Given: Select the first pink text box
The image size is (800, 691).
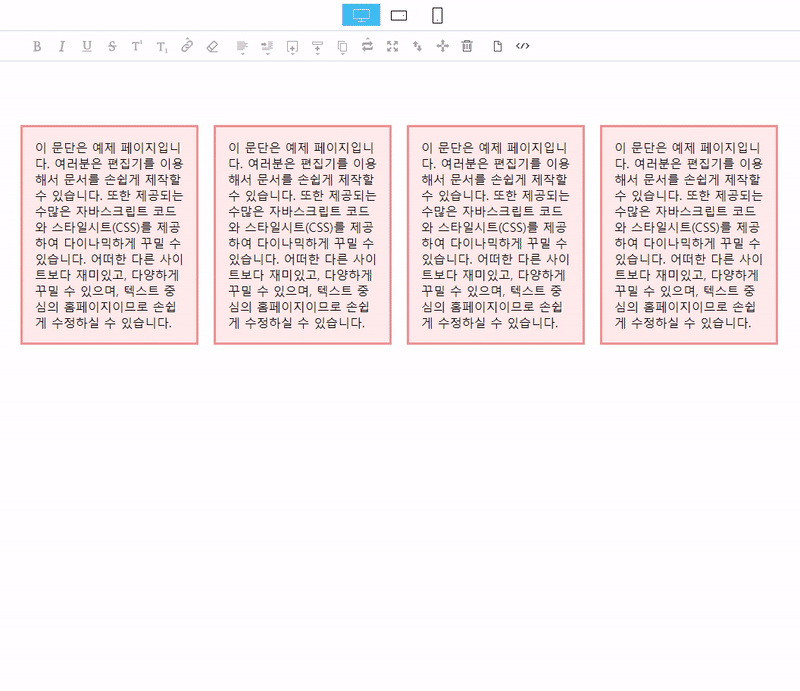Looking at the screenshot, I should point(109,235).
